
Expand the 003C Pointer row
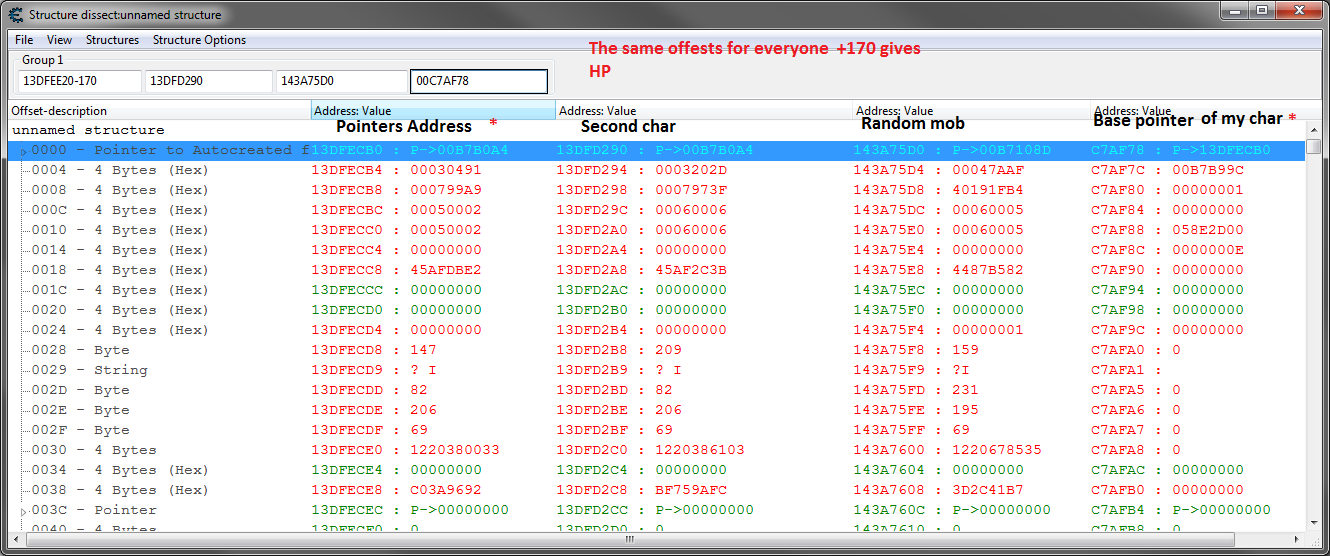23,511
